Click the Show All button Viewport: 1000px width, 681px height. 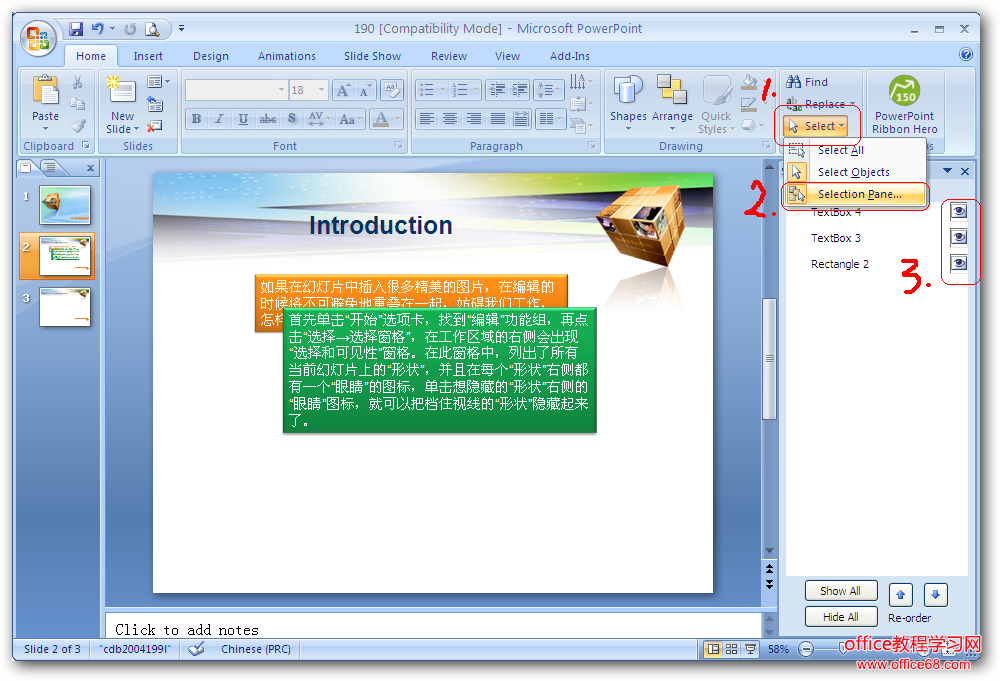(x=840, y=591)
